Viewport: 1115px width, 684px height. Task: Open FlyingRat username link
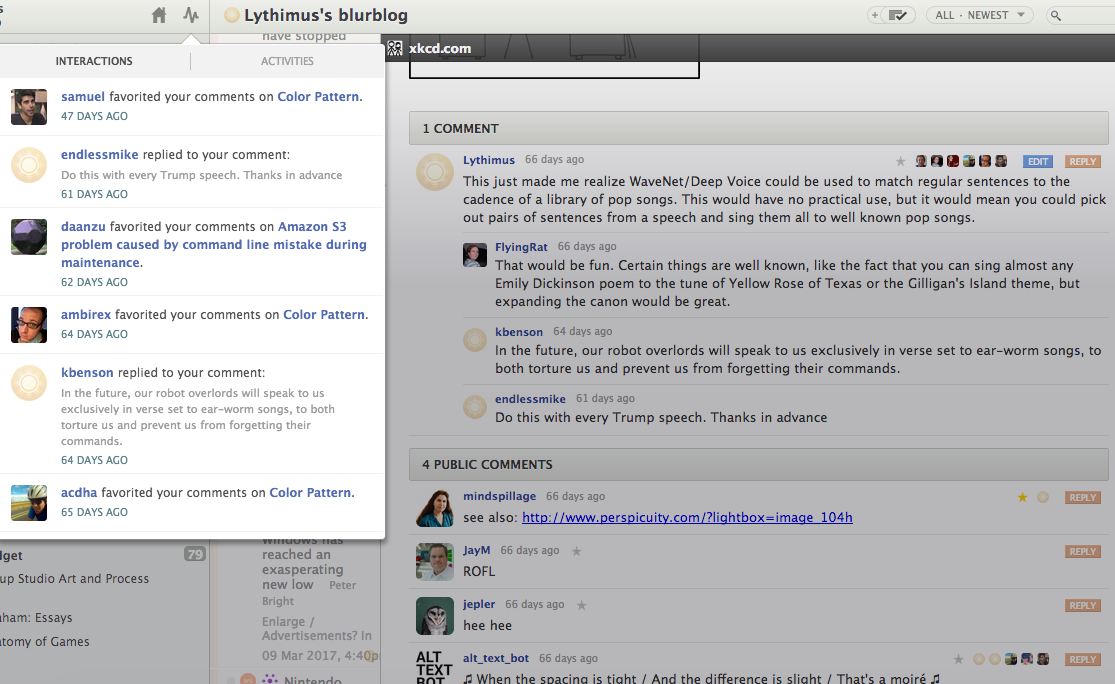(x=521, y=247)
